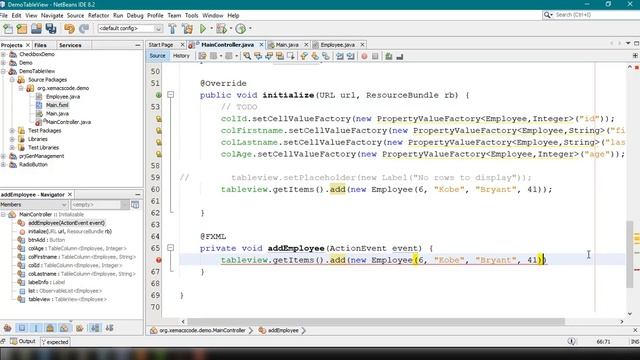The image size is (640, 360).
Task: Toggle Show Static Members filter in Navigator
Action: pyautogui.click(x=36, y=328)
